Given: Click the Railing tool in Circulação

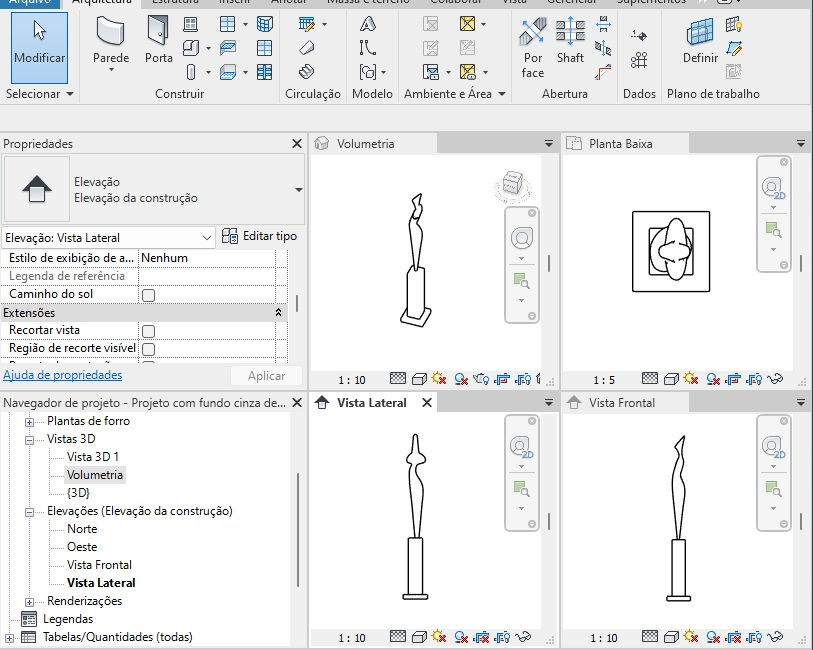Looking at the screenshot, I should tap(307, 24).
